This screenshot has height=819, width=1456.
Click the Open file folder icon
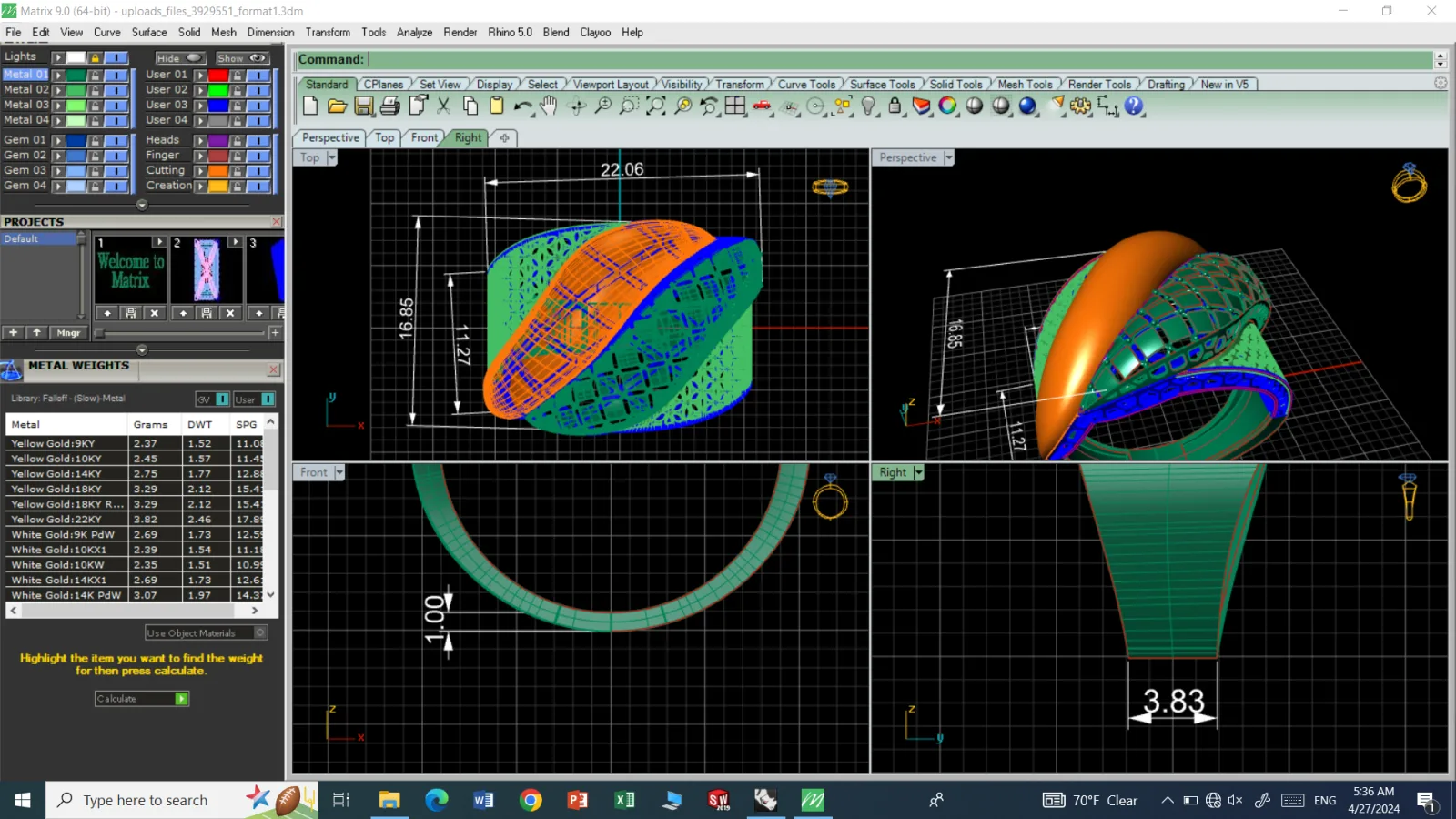pyautogui.click(x=337, y=106)
